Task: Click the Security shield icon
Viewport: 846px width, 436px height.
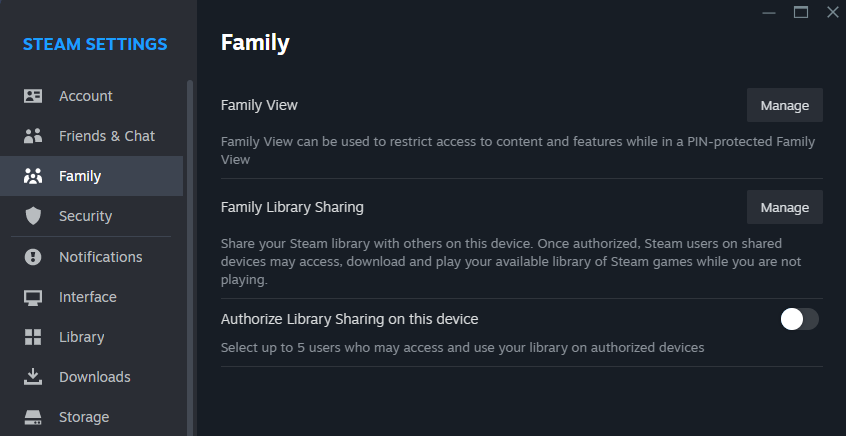Action: pyautogui.click(x=33, y=216)
